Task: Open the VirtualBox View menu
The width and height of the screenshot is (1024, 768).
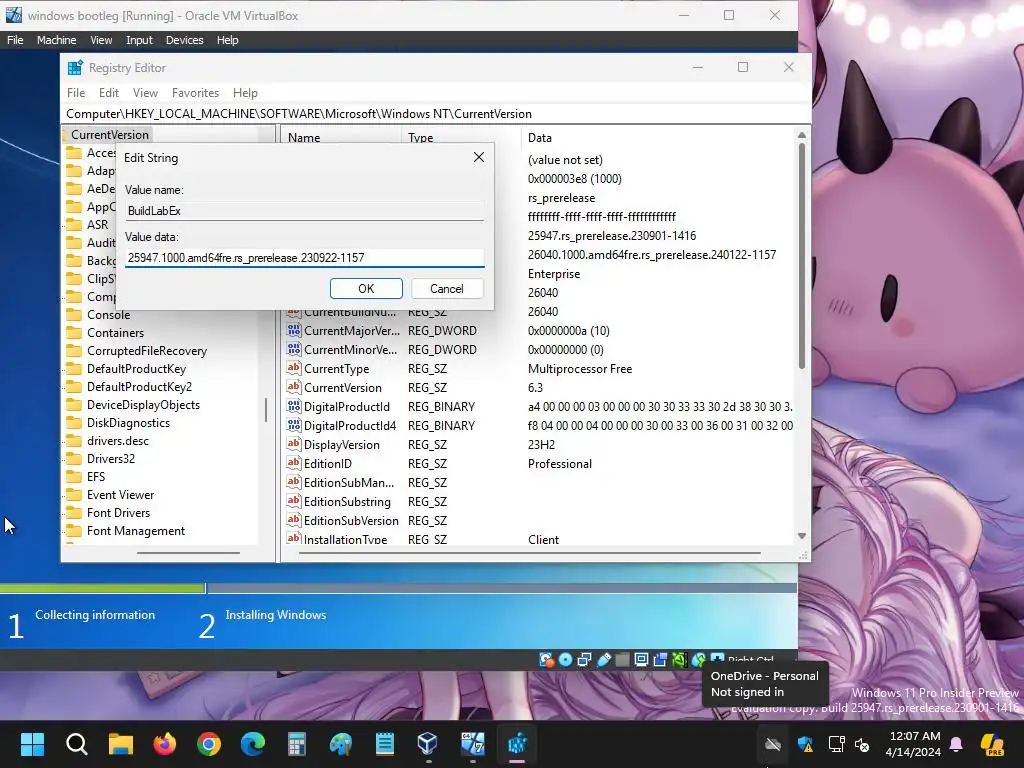Action: tap(101, 40)
